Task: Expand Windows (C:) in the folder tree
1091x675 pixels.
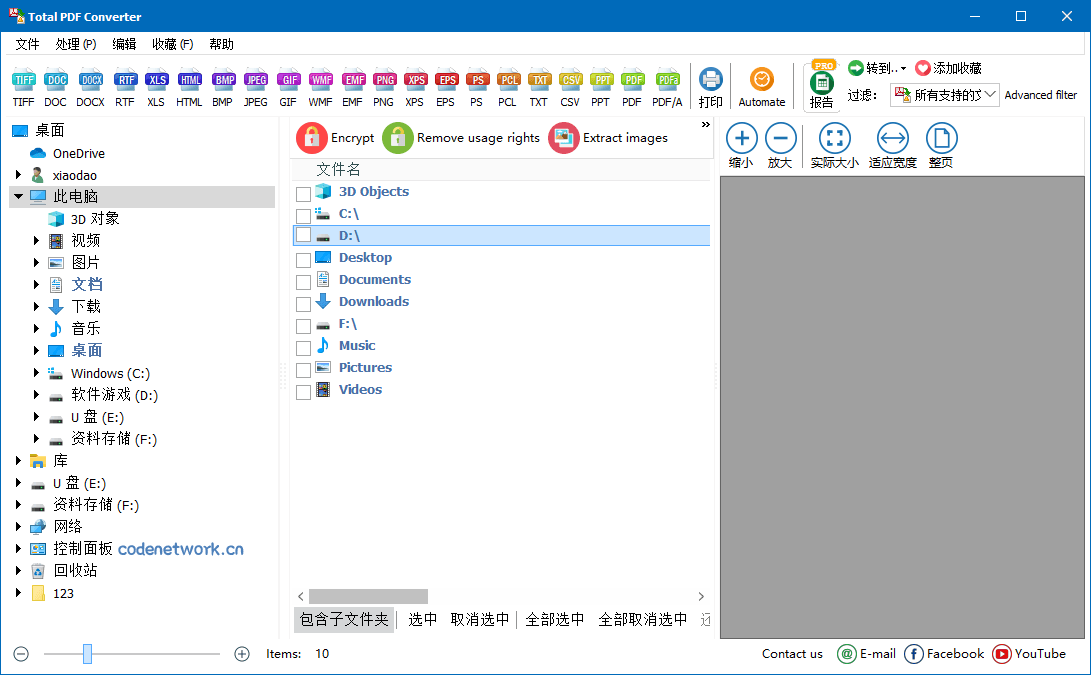Action: [x=36, y=372]
